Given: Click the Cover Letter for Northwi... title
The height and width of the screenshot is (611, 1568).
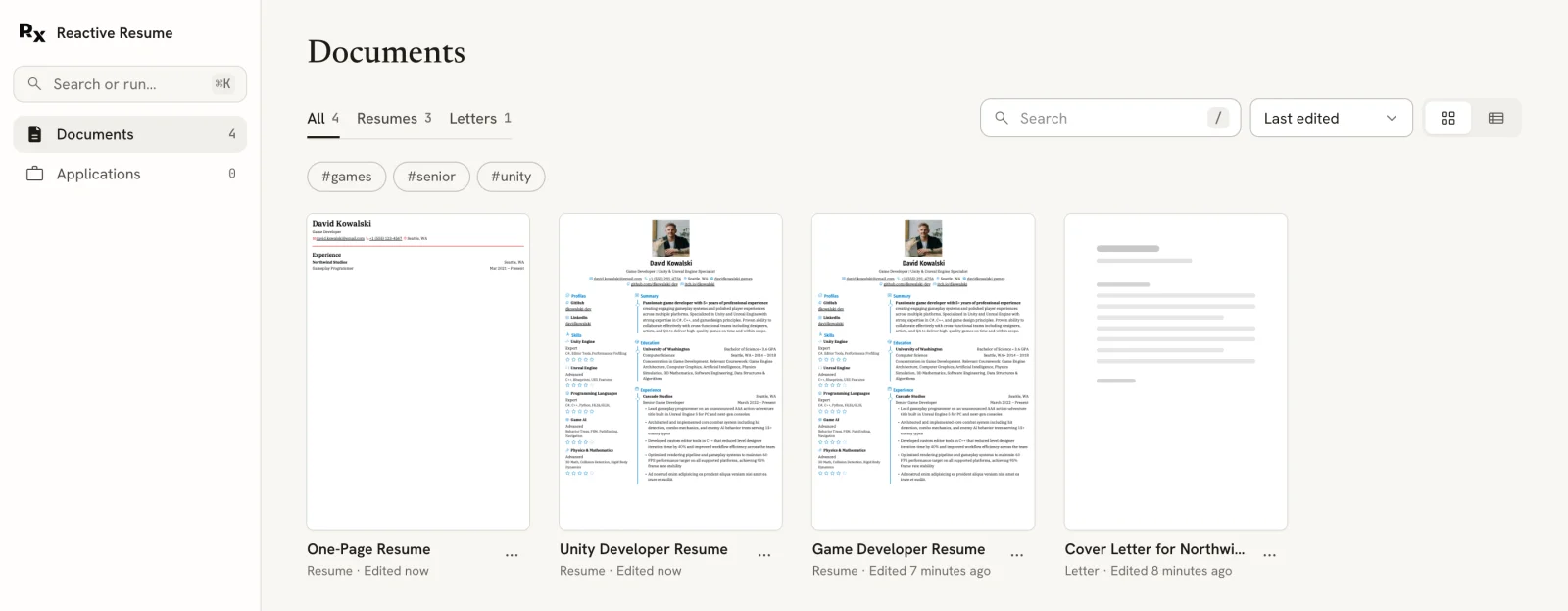Looking at the screenshot, I should 1155,549.
